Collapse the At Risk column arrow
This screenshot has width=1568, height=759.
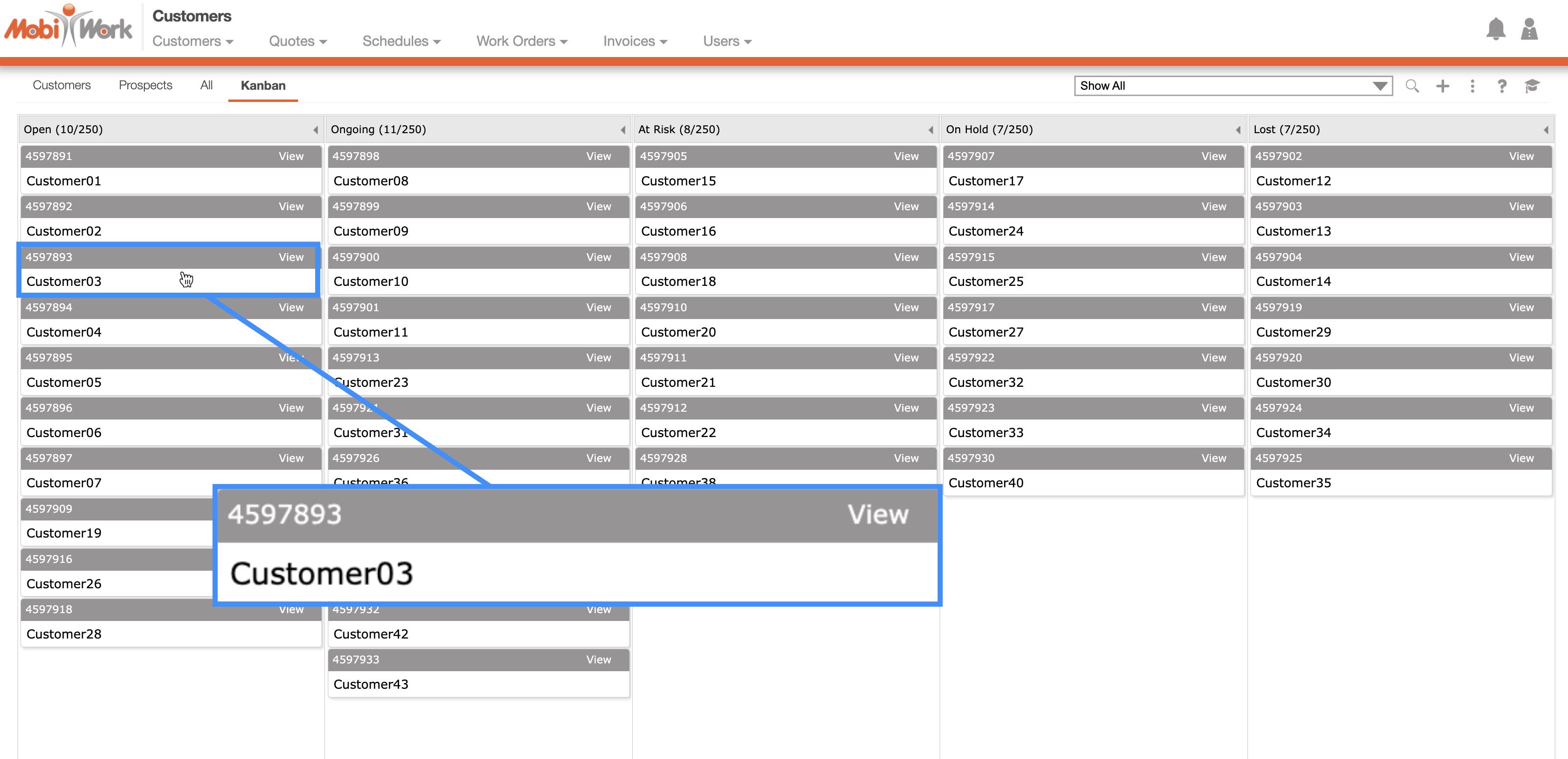(930, 130)
